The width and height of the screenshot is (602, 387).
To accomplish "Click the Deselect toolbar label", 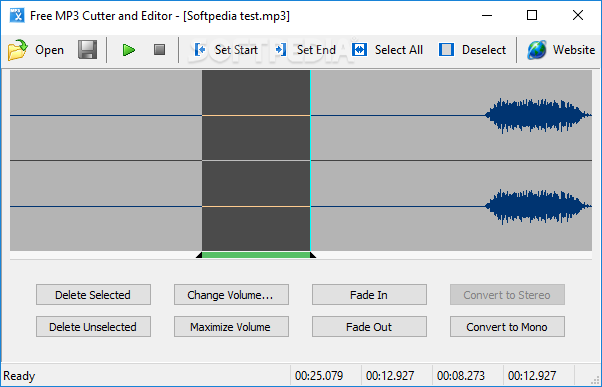I will [484, 50].
